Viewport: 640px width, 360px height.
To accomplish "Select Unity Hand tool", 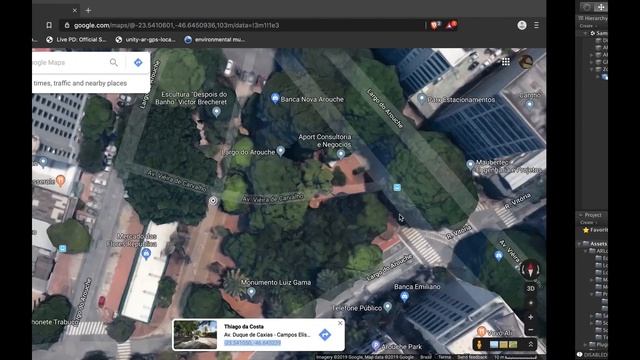I will (587, 7).
